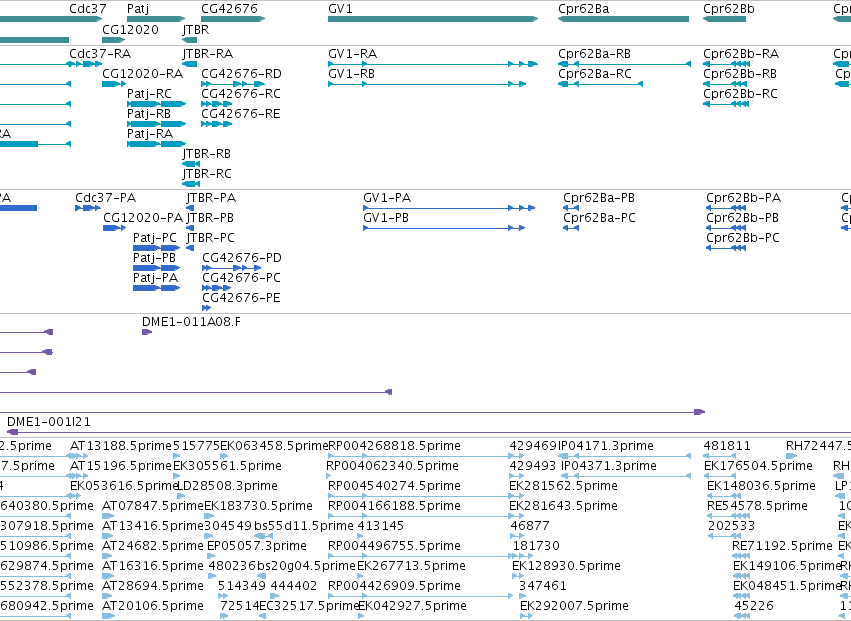
Task: Click EST EK267713.5prime
Action: pos(411,566)
